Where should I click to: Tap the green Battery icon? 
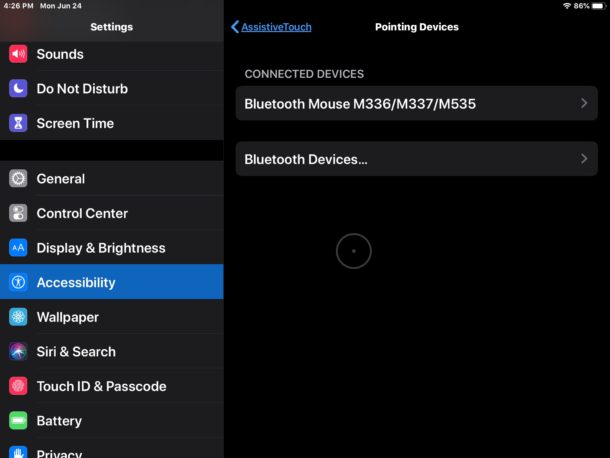[18, 421]
